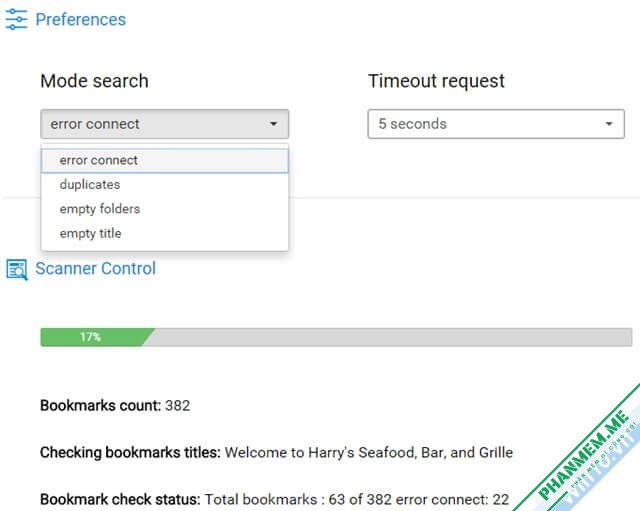Select 'empty folders' mode option

pyautogui.click(x=165, y=209)
